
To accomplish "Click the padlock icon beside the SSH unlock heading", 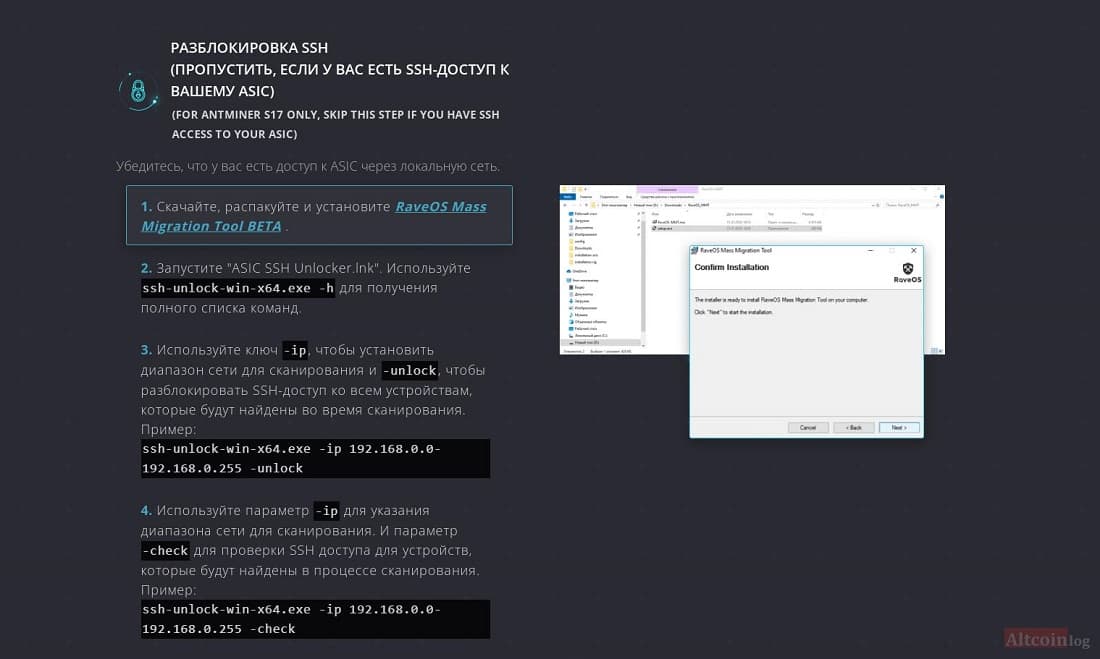I will click(x=138, y=91).
